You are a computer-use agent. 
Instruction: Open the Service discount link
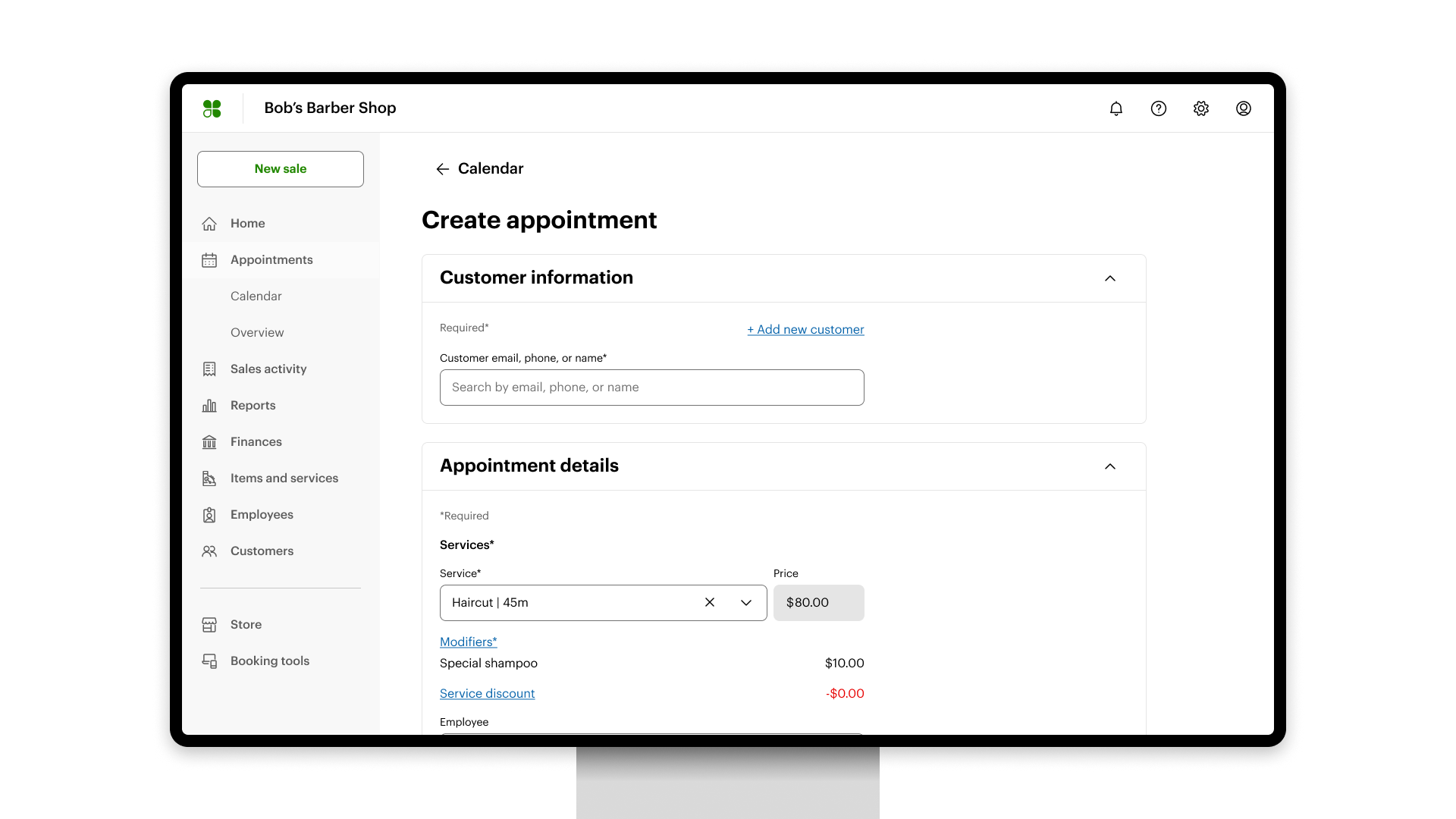tap(487, 693)
